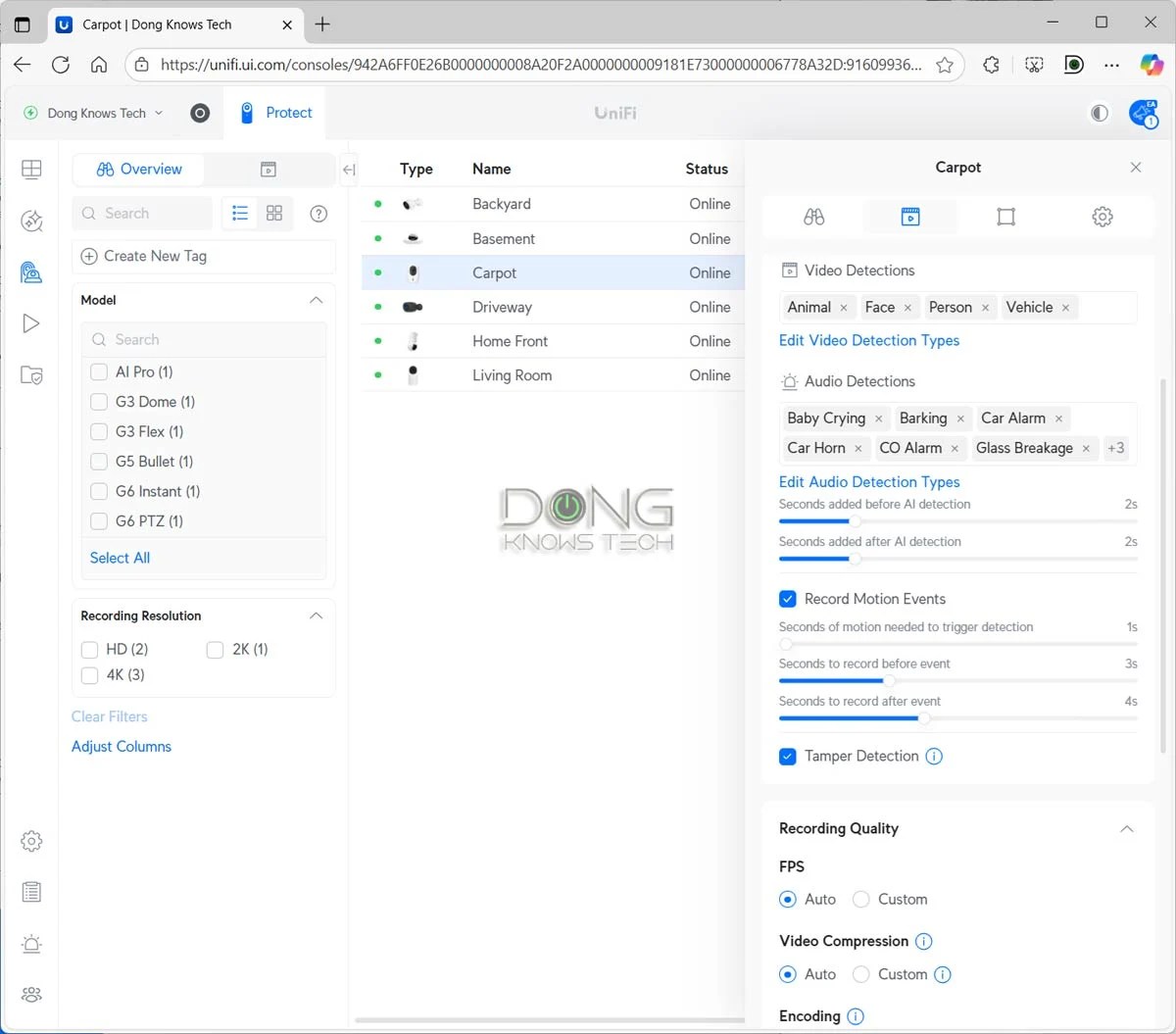The width and height of the screenshot is (1176, 1034).
Task: Switch to the recordings view tab next to Overview
Action: [x=269, y=170]
